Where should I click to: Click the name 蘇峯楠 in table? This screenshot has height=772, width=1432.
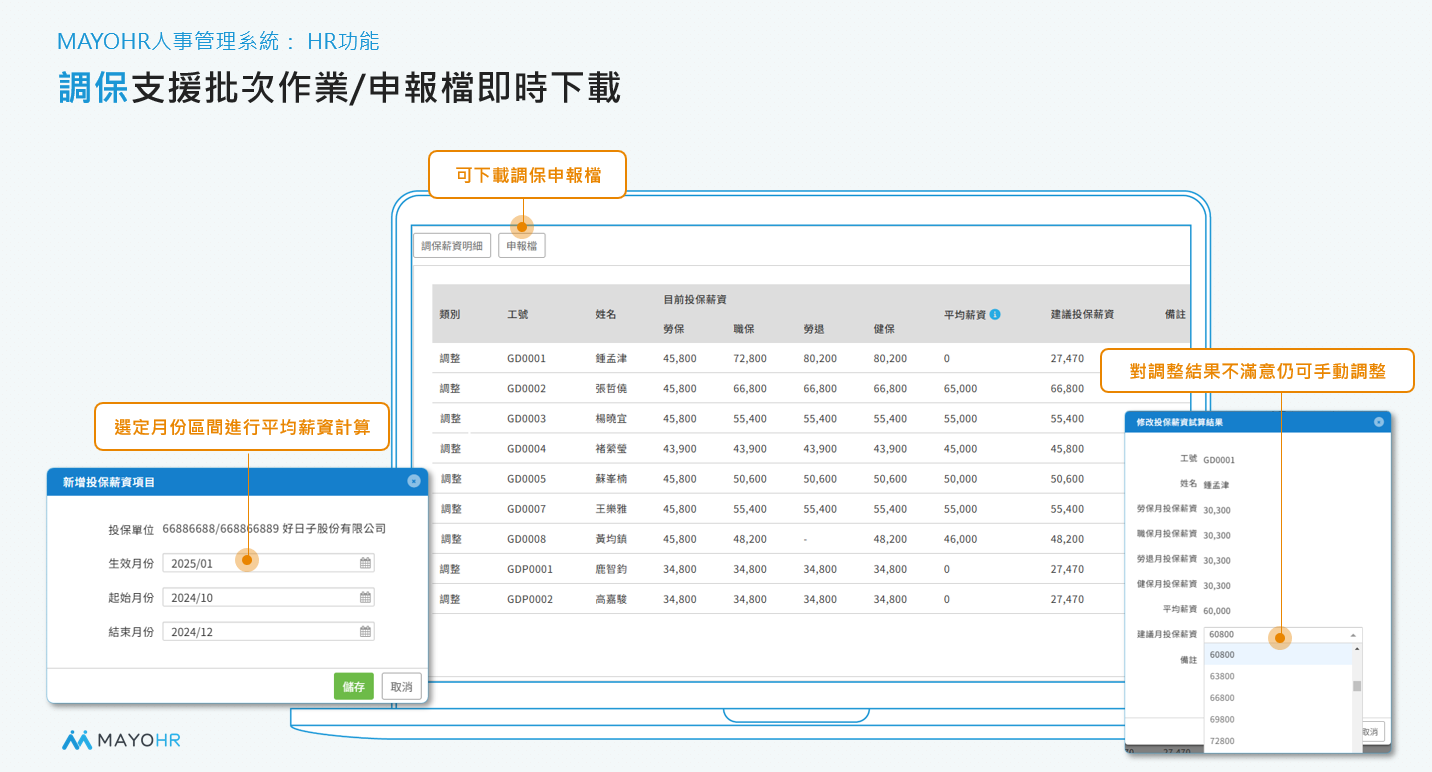point(611,478)
